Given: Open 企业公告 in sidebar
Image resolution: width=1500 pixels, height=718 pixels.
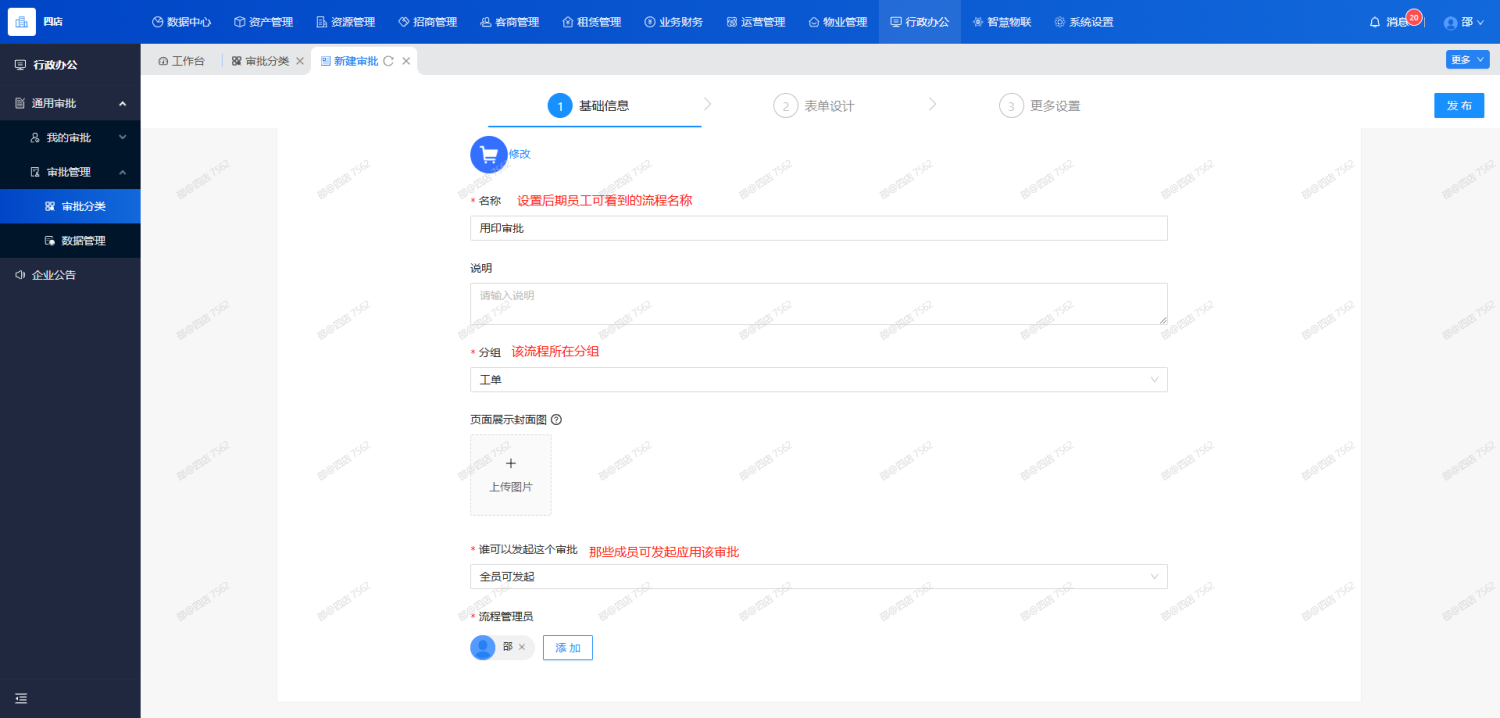Looking at the screenshot, I should click(x=70, y=274).
